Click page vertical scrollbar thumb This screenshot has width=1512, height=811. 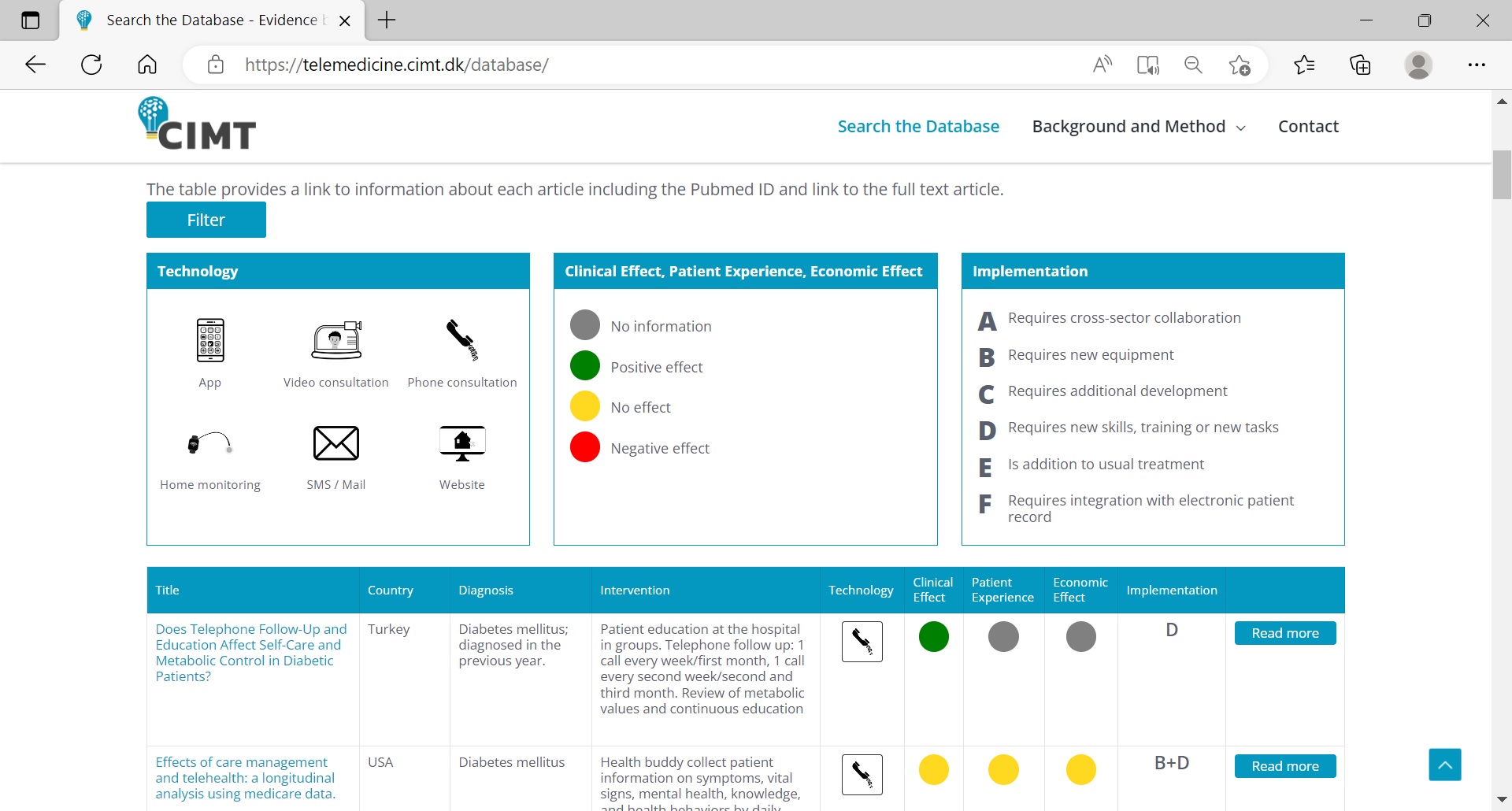(x=1502, y=174)
